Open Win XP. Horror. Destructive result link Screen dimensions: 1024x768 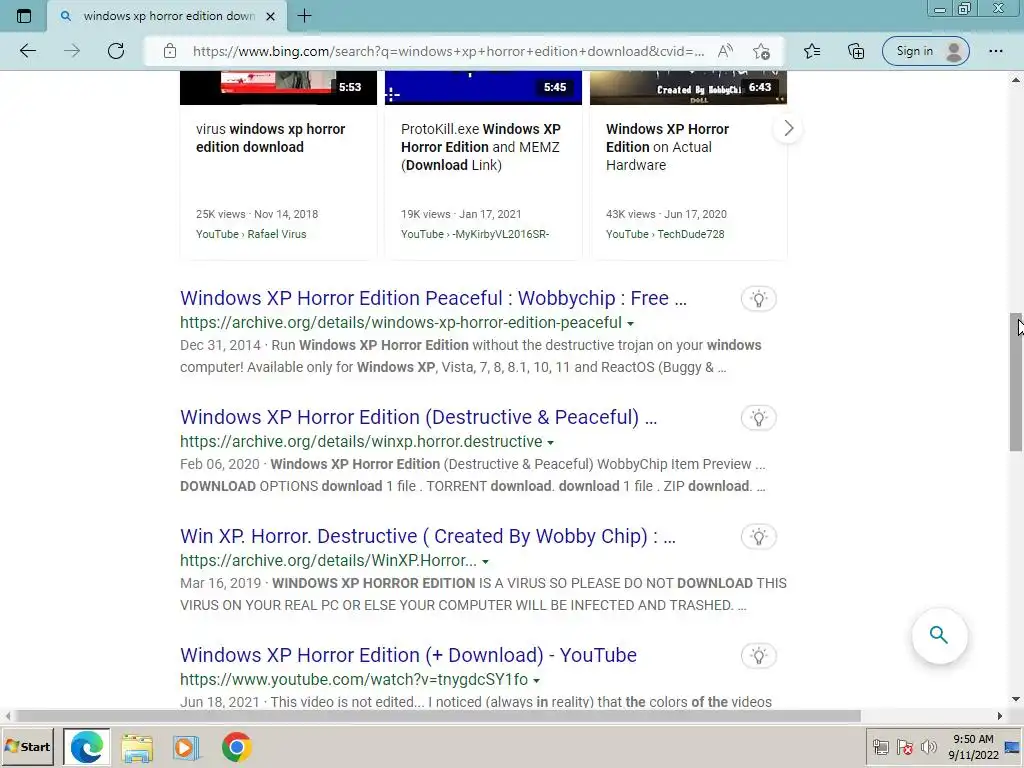(x=428, y=536)
